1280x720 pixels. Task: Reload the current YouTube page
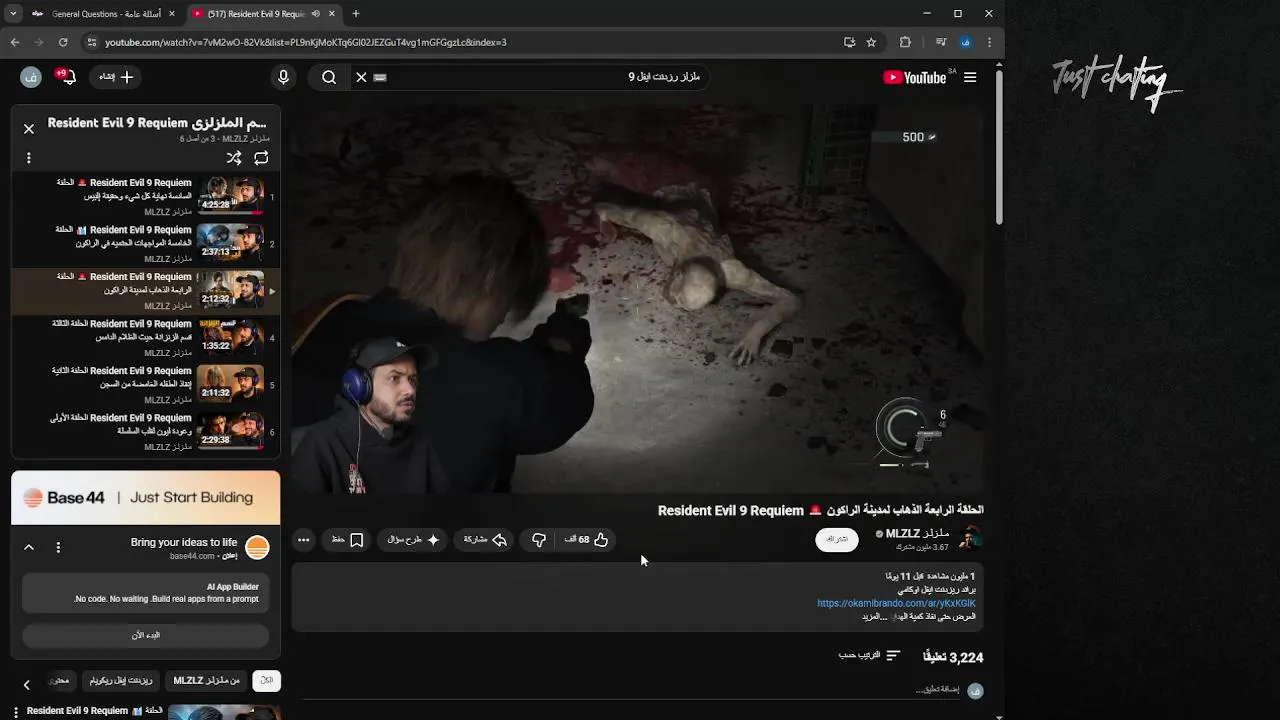[x=63, y=42]
